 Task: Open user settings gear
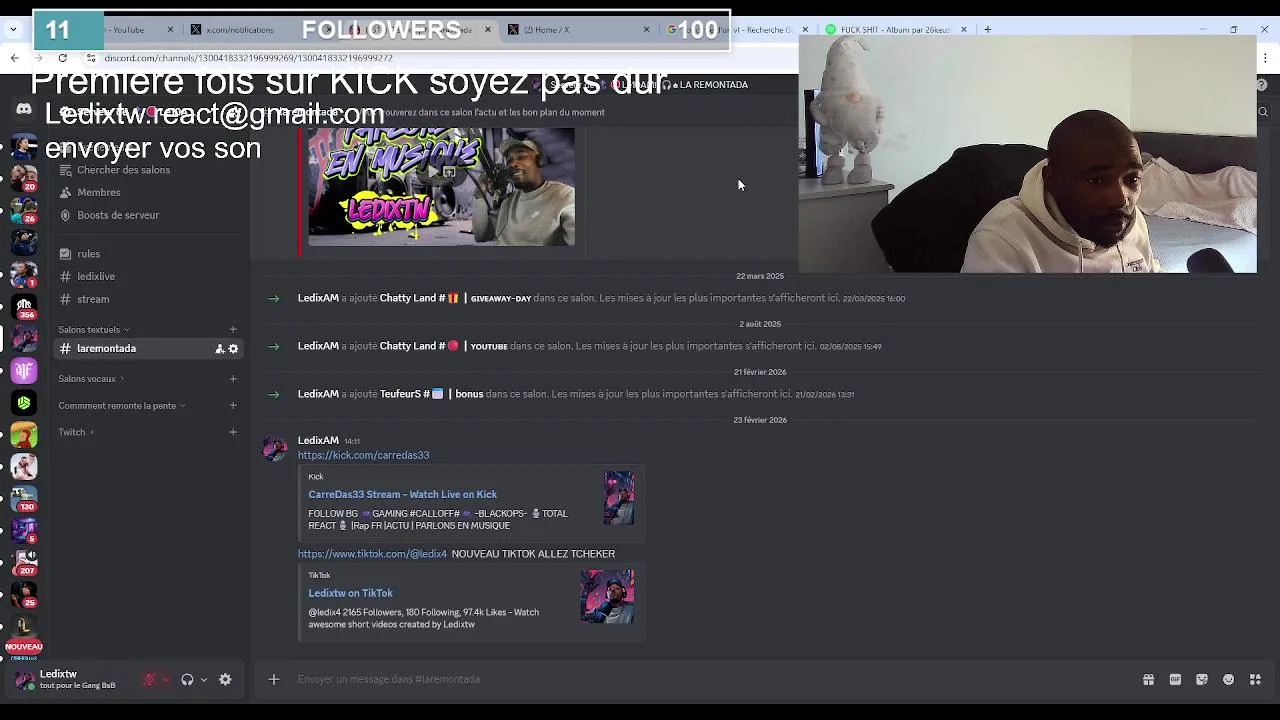pos(225,680)
